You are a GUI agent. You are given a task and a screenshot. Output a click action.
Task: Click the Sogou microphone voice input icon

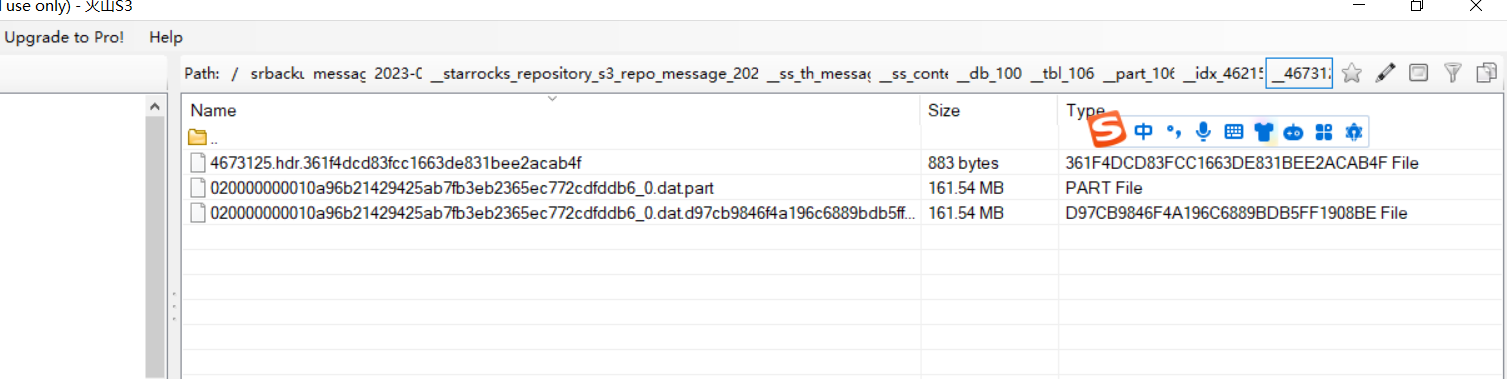coord(1204,131)
